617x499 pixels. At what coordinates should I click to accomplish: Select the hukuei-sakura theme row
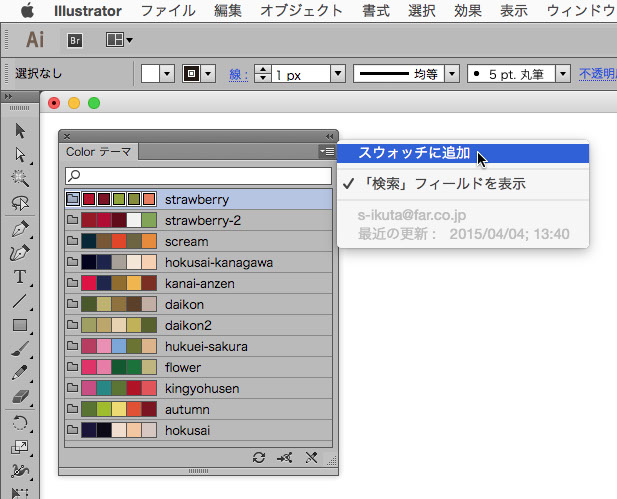tap(198, 346)
